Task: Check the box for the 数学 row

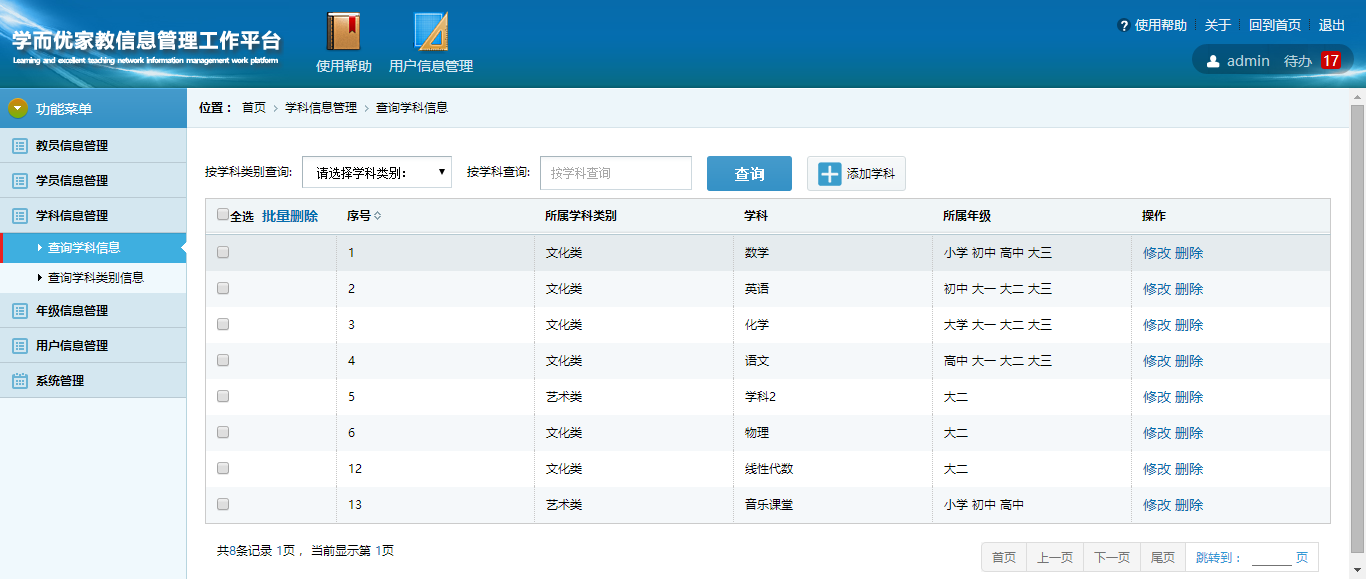Action: 223,253
